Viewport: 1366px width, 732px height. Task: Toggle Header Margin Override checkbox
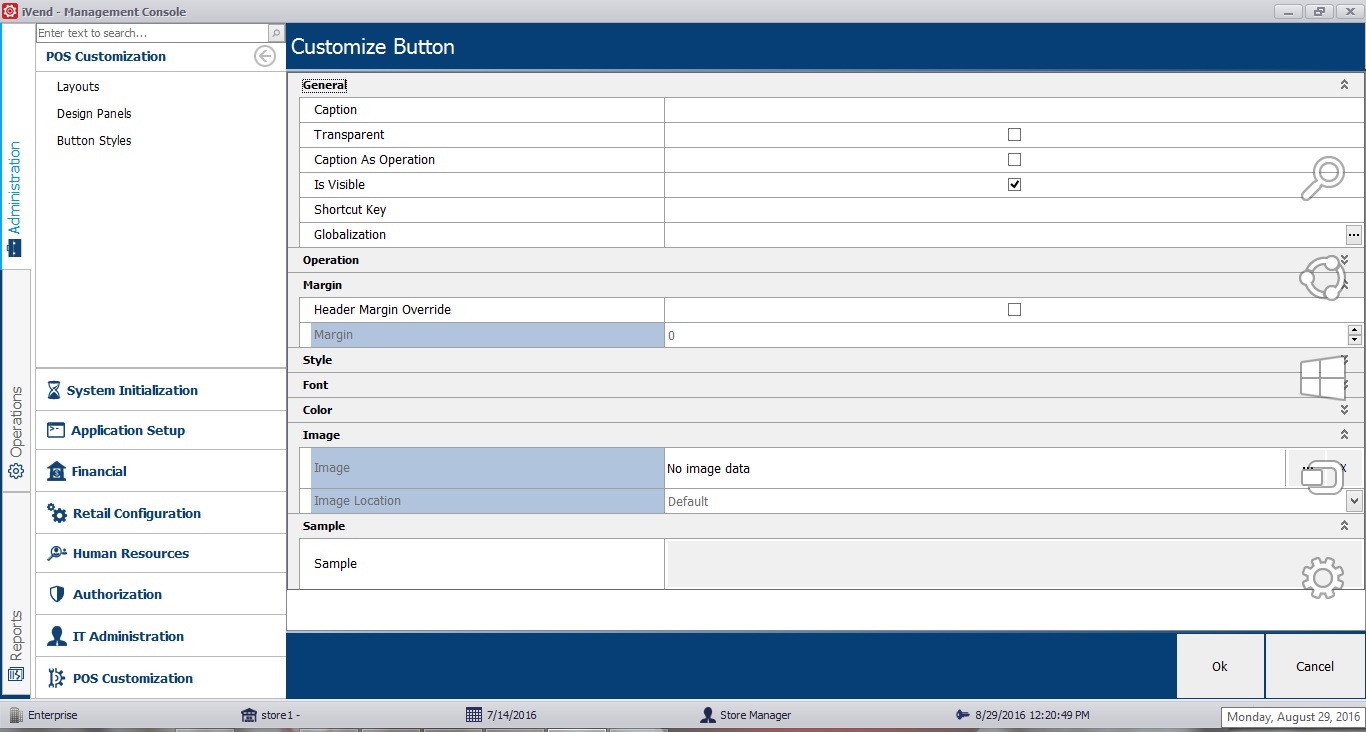click(x=1014, y=309)
